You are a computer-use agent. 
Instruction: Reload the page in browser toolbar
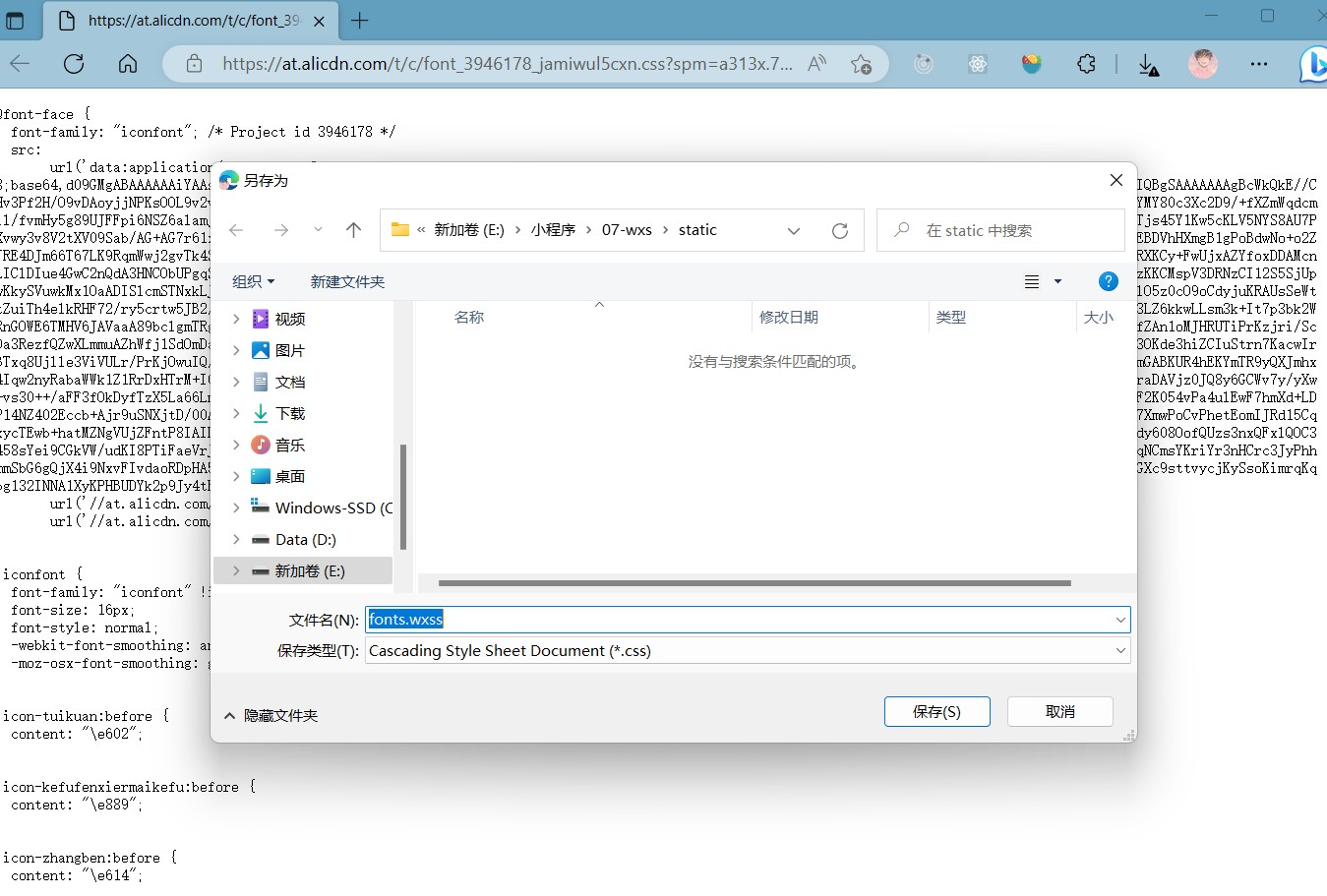(74, 65)
